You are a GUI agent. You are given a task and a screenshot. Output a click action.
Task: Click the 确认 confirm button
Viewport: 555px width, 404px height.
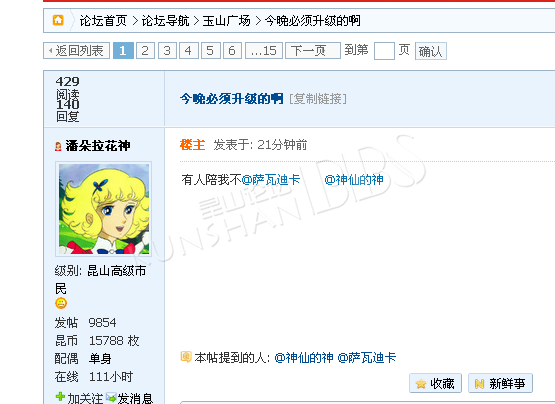click(430, 51)
